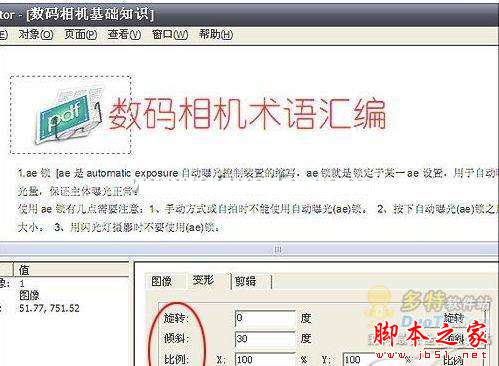Image resolution: width=499 pixels, height=366 pixels.
Task: Select the pdf logo image in the document
Action: click(70, 115)
